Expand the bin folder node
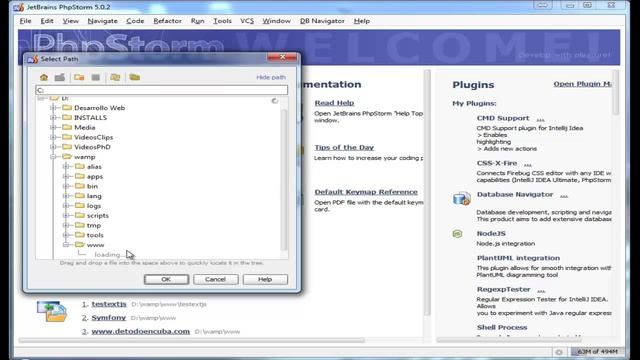The image size is (640, 360). point(66,186)
